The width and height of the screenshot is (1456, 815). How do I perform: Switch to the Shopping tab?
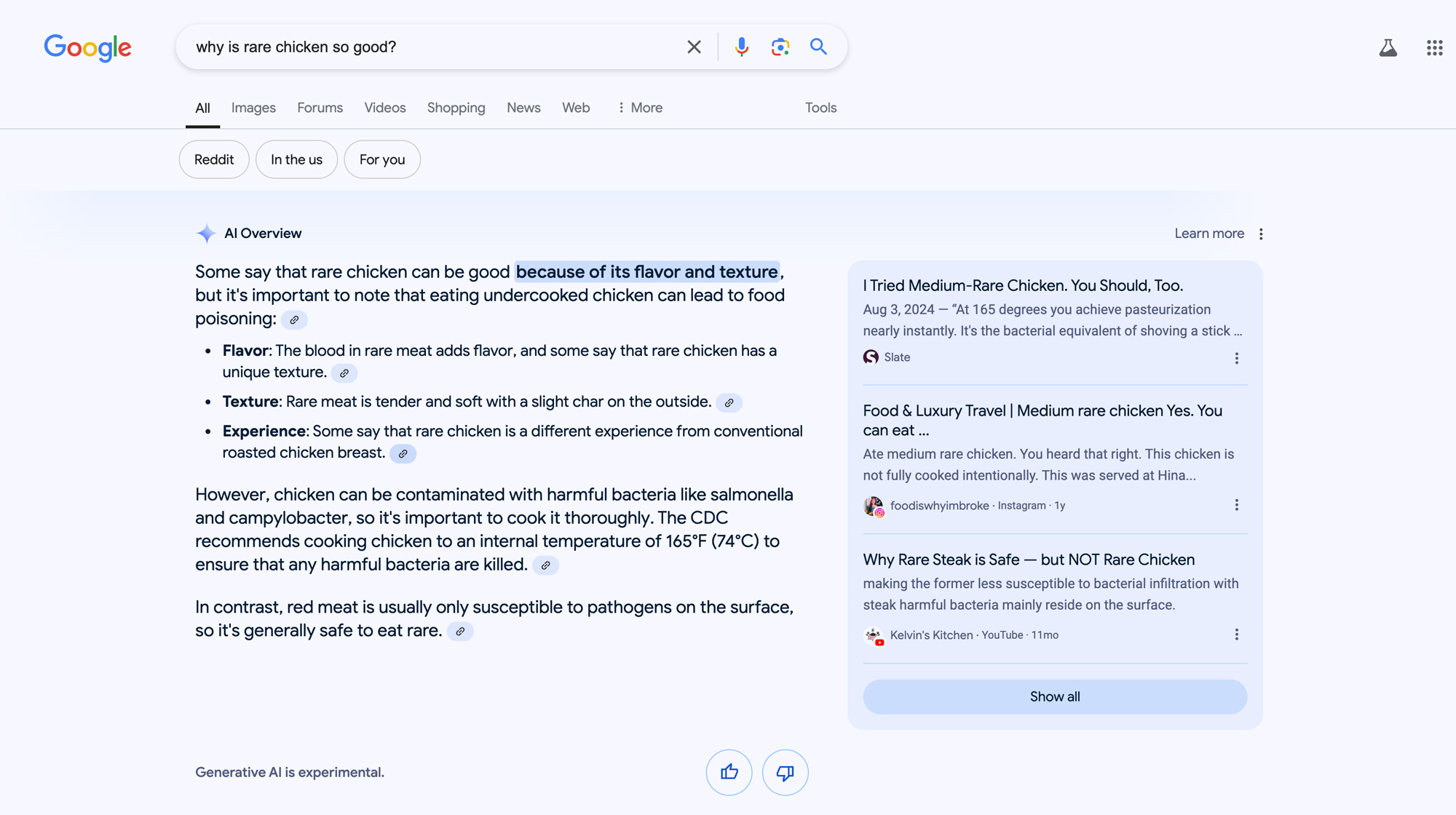pos(456,107)
